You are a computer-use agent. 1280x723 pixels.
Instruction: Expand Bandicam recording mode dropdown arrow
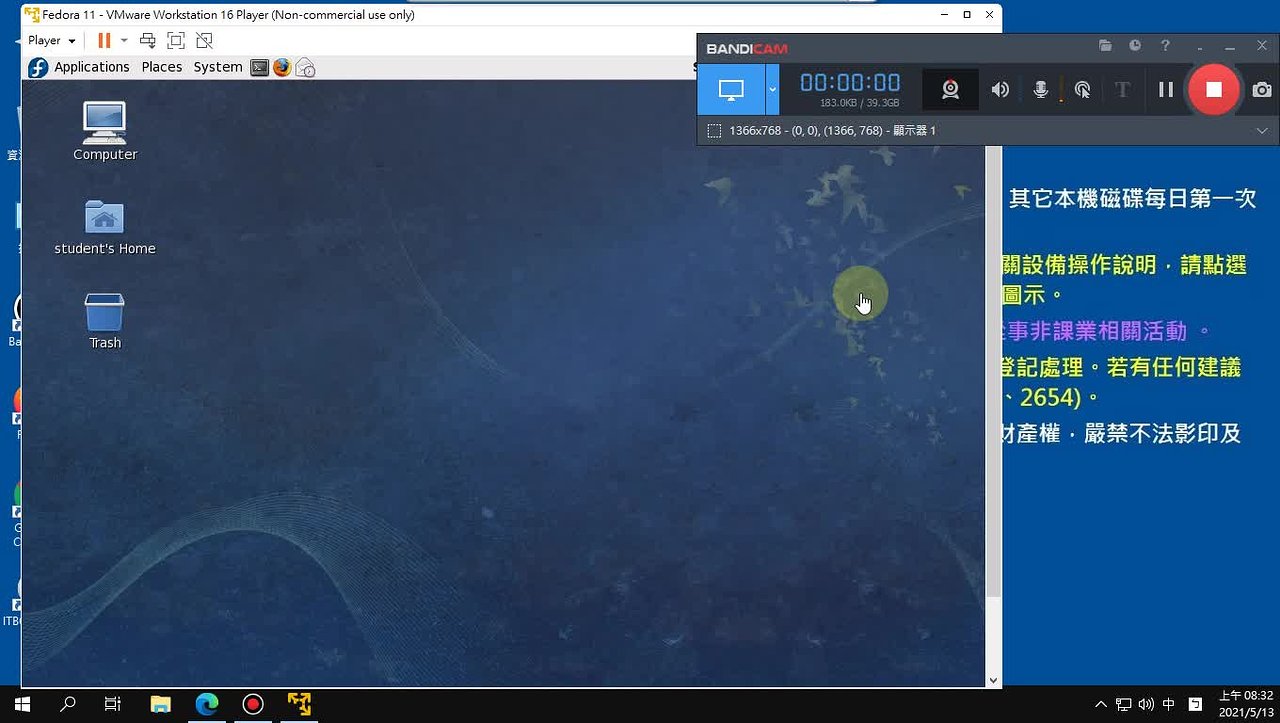772,90
